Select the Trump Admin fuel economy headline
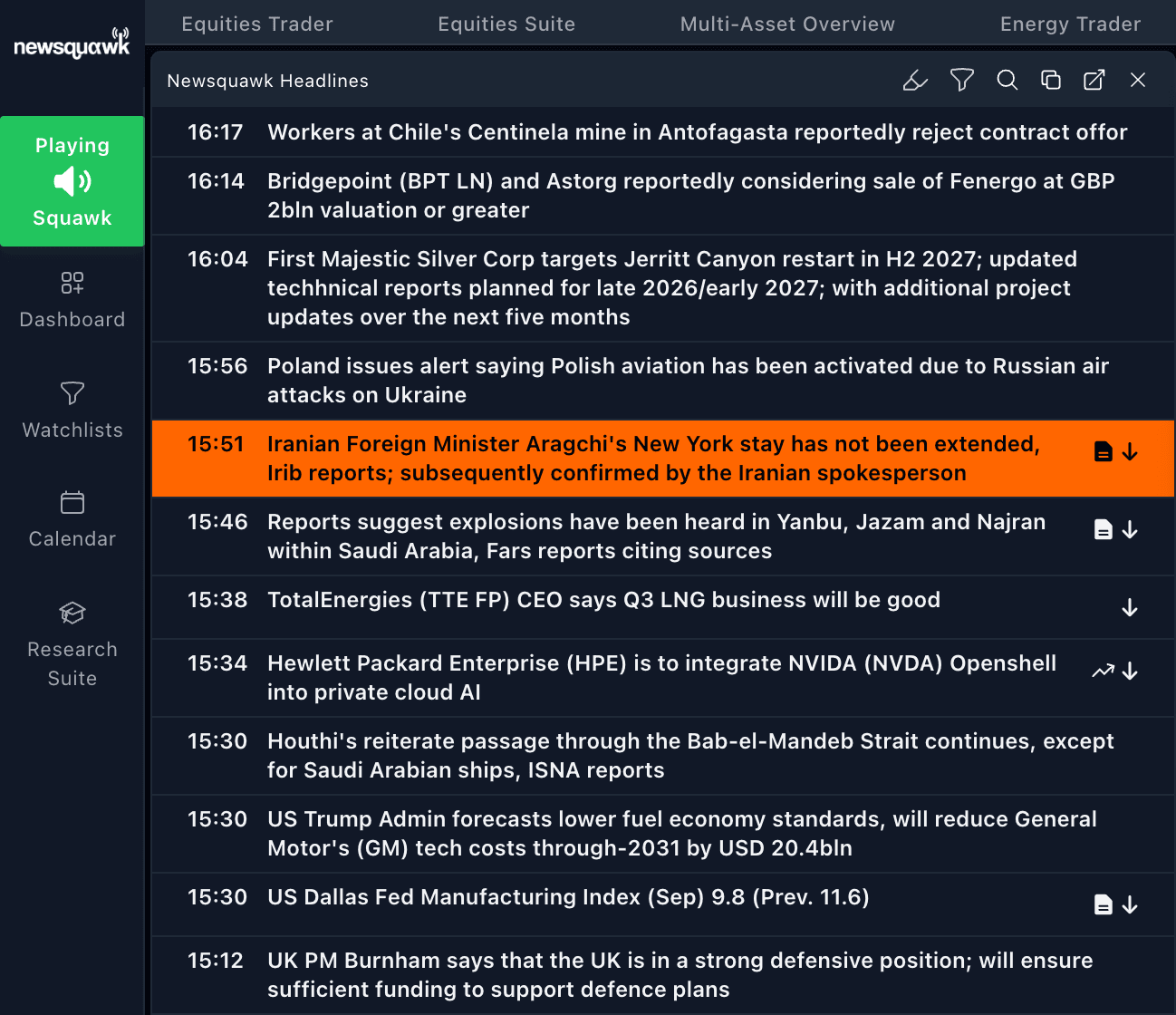Screen dimensions: 1176x1015 click(x=663, y=834)
